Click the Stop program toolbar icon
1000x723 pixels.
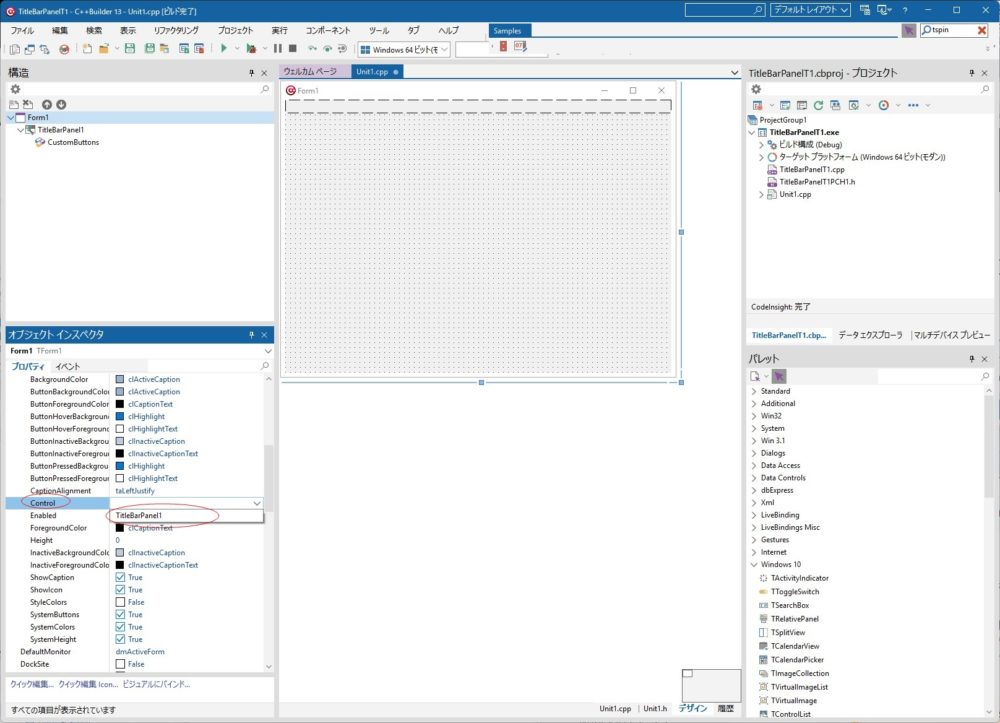(292, 49)
